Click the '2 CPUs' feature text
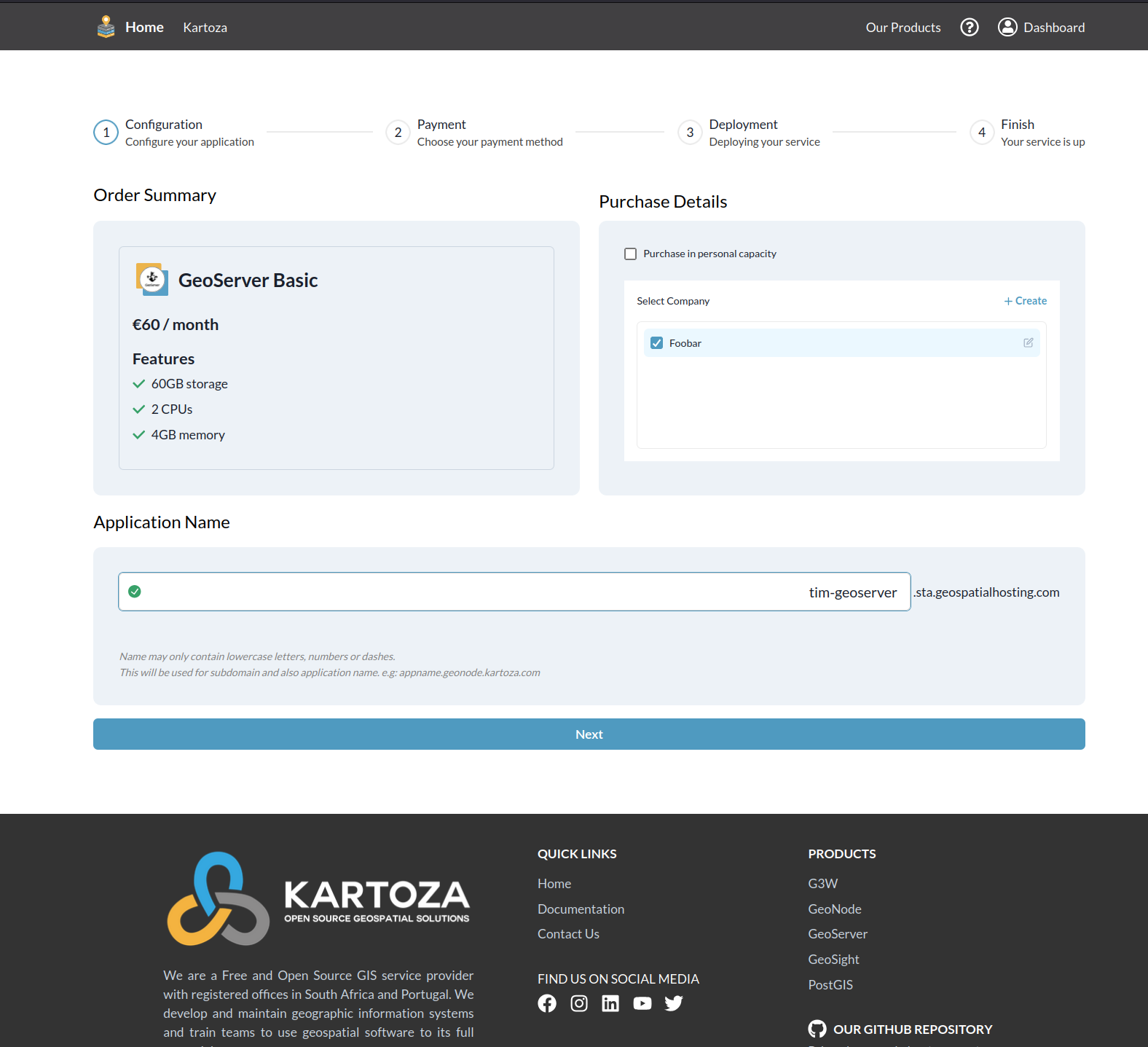1148x1047 pixels. click(172, 409)
